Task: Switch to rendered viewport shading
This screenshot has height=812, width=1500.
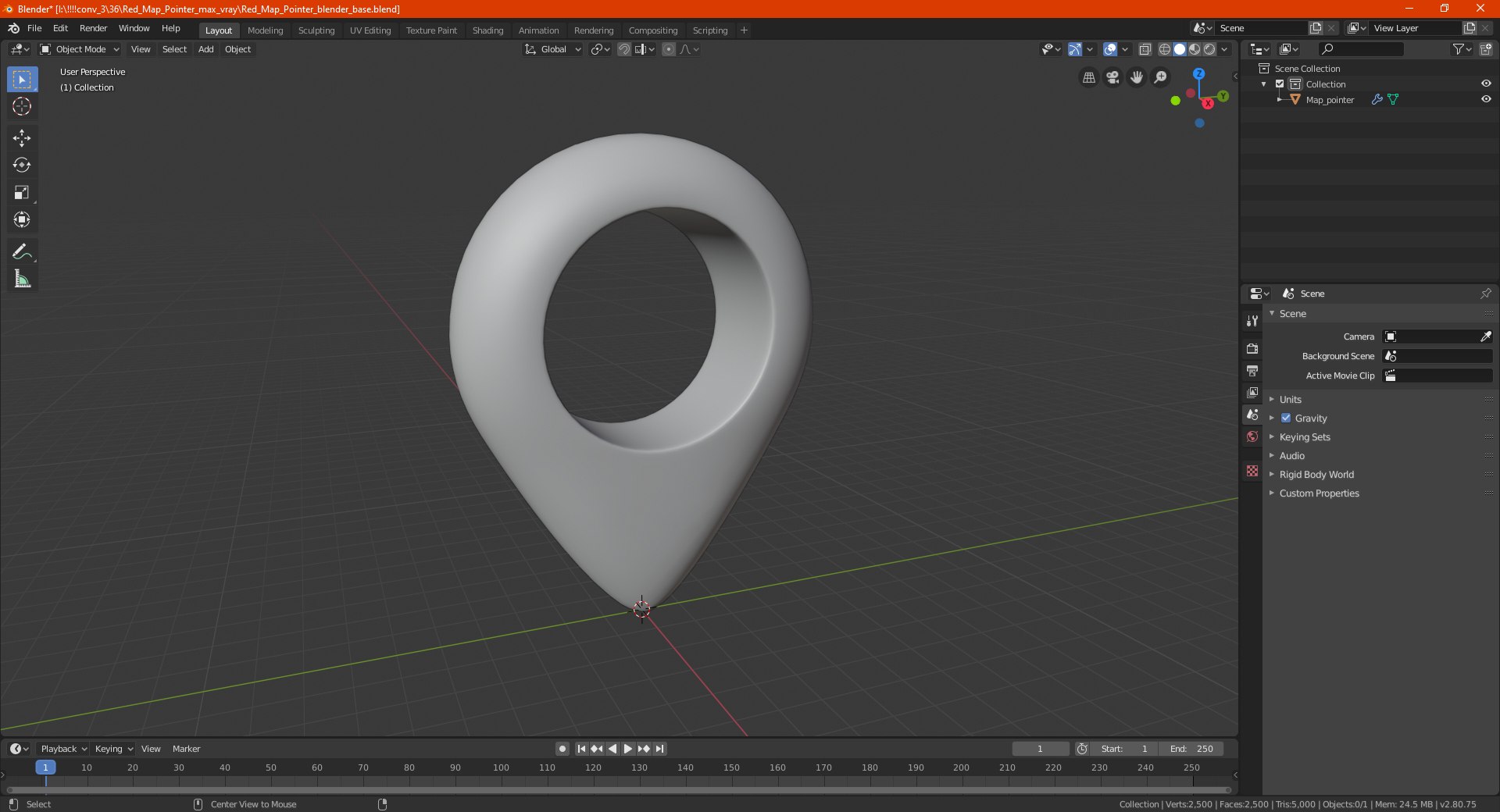Action: point(1209,49)
